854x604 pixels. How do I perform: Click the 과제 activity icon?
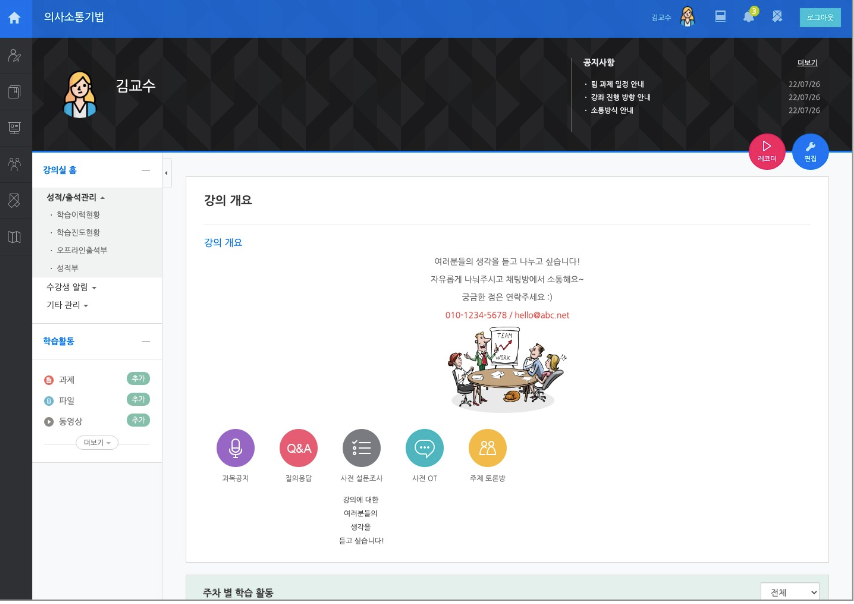(48, 380)
